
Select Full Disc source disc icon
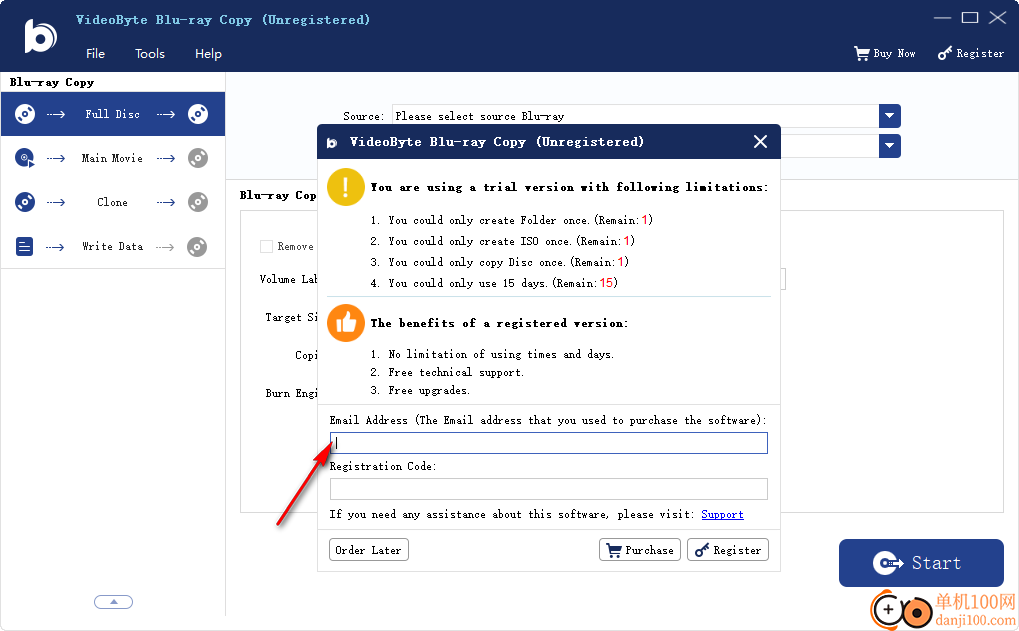coord(25,114)
